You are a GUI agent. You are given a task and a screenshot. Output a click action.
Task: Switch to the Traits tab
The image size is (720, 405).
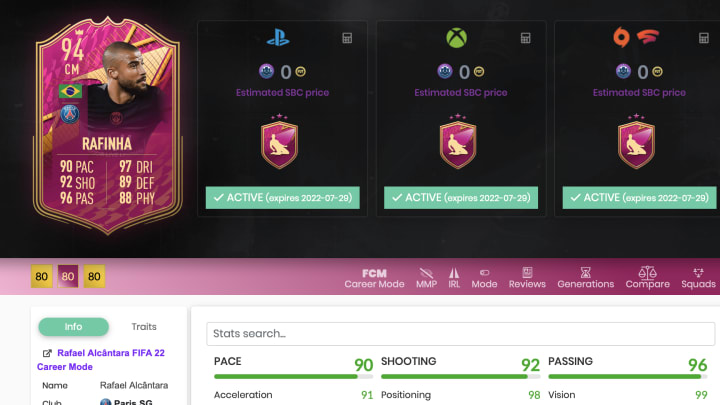click(144, 326)
